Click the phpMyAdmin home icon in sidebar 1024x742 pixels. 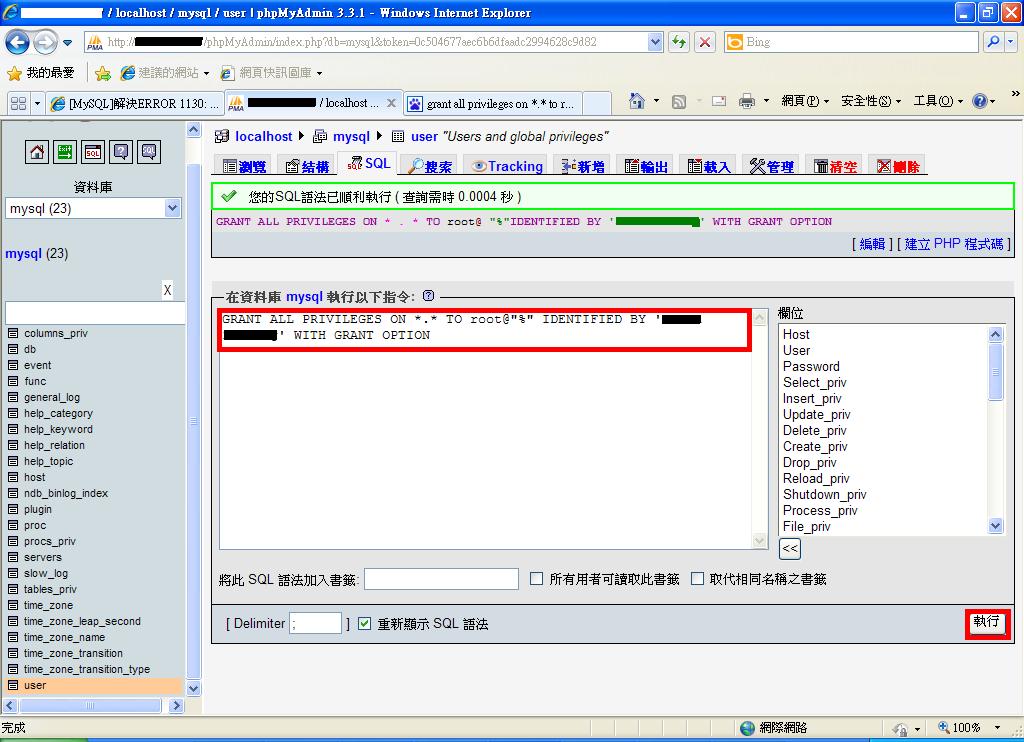[37, 152]
